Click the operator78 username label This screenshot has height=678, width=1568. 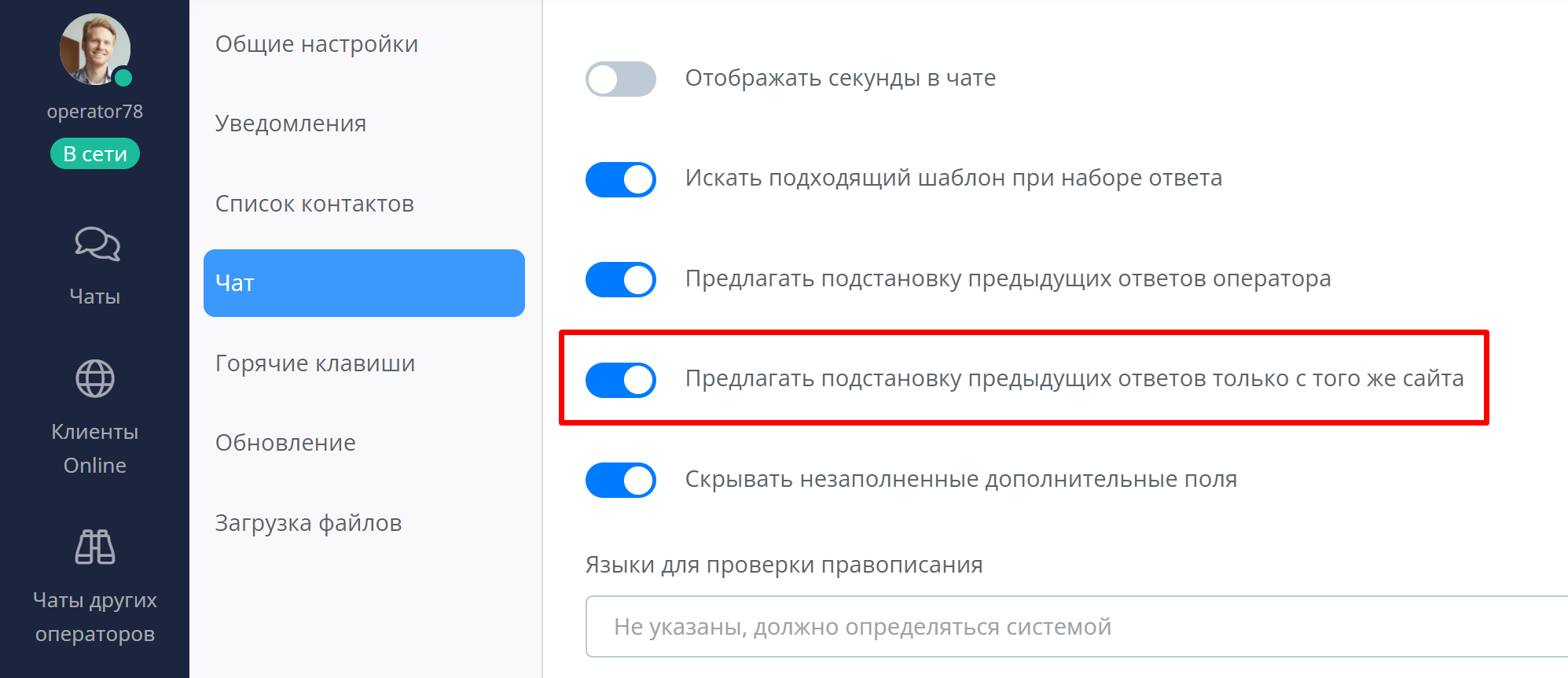(95, 112)
